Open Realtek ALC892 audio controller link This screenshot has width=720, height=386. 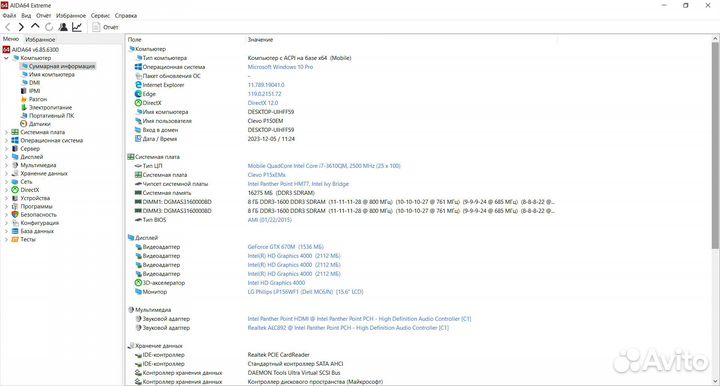point(348,328)
